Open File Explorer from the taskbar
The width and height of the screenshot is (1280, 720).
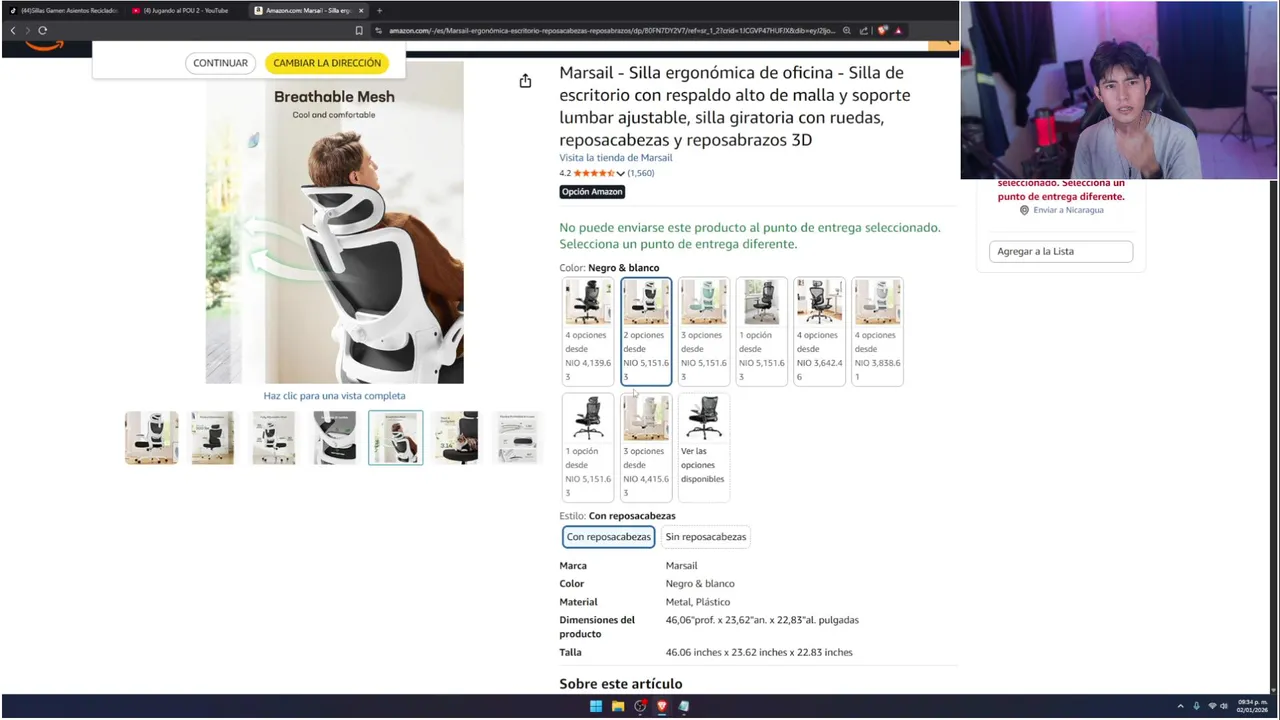[618, 706]
